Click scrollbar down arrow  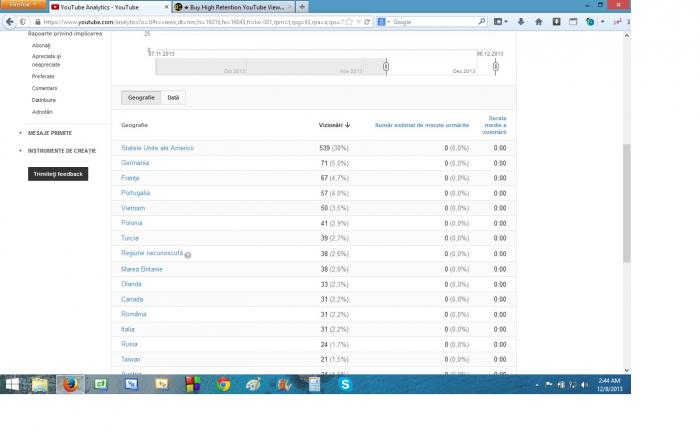(x=627, y=370)
